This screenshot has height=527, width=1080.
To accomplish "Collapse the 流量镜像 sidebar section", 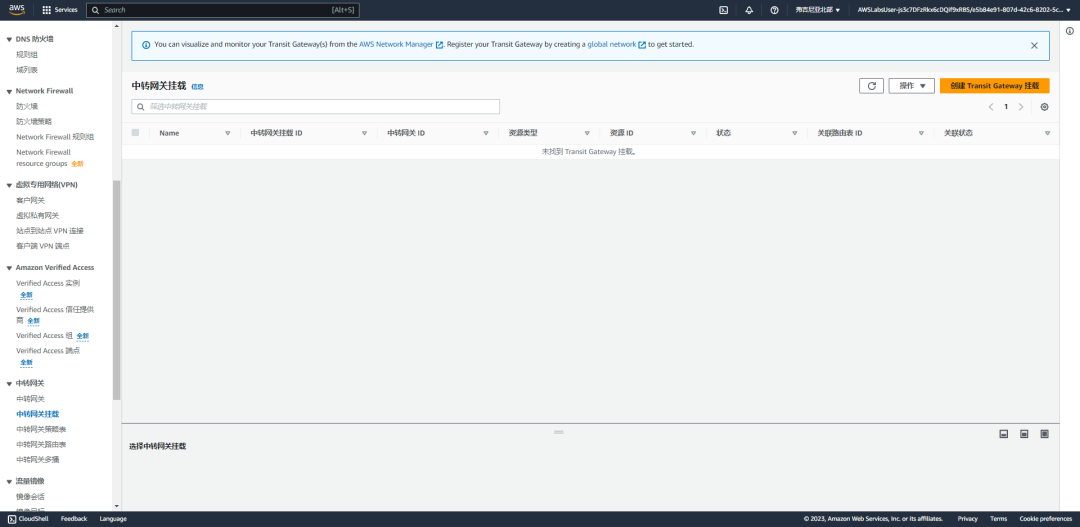I will (x=10, y=482).
